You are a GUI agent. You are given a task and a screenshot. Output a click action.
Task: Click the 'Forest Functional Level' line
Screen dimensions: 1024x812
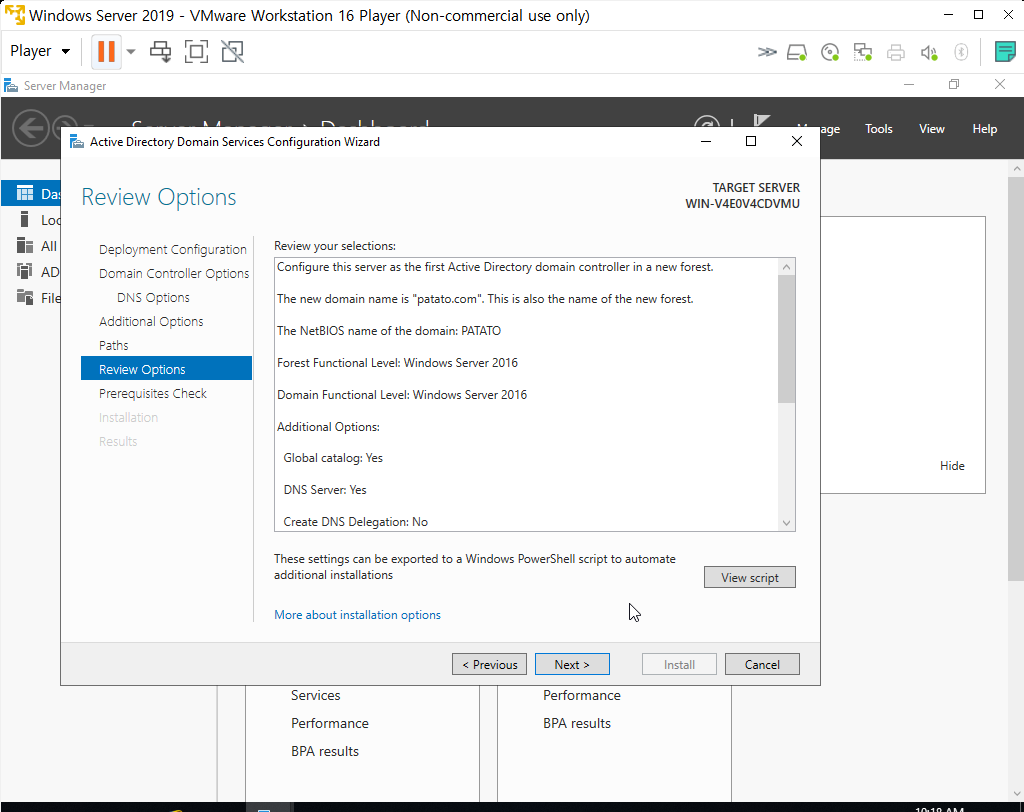[x=397, y=363]
